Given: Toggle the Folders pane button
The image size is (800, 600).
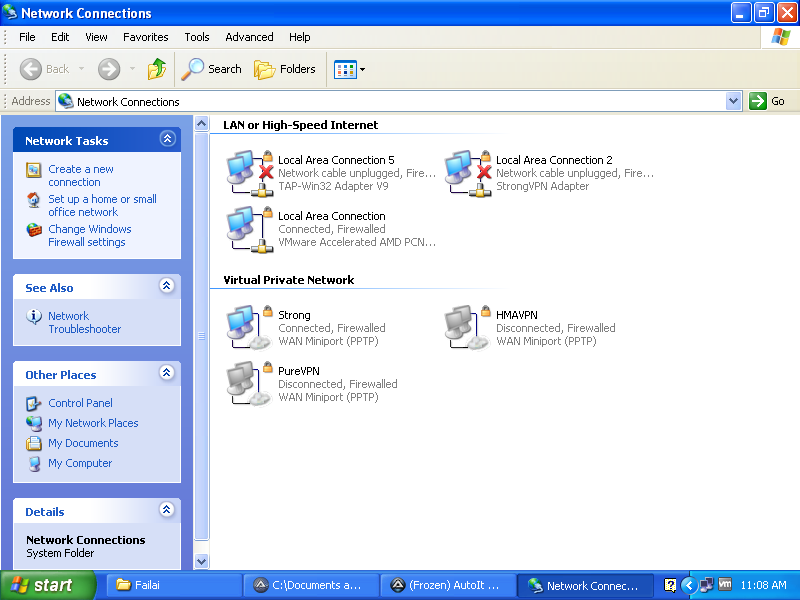Looking at the screenshot, I should coord(285,69).
